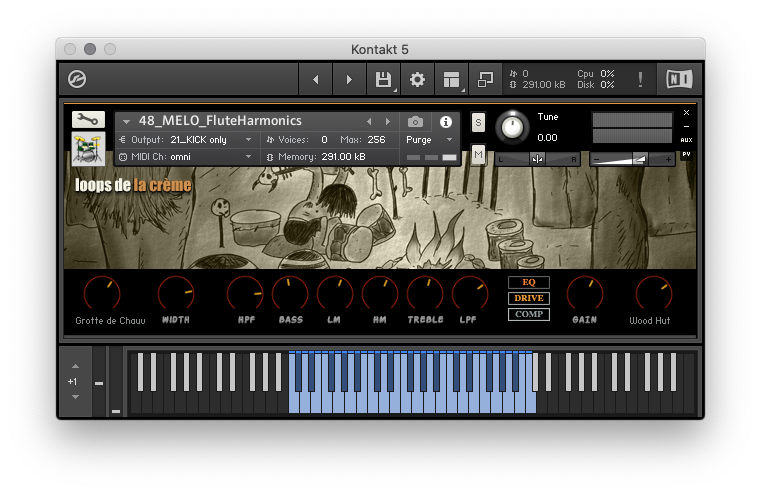Click the GAIN knob
761x494 pixels.
(585, 294)
